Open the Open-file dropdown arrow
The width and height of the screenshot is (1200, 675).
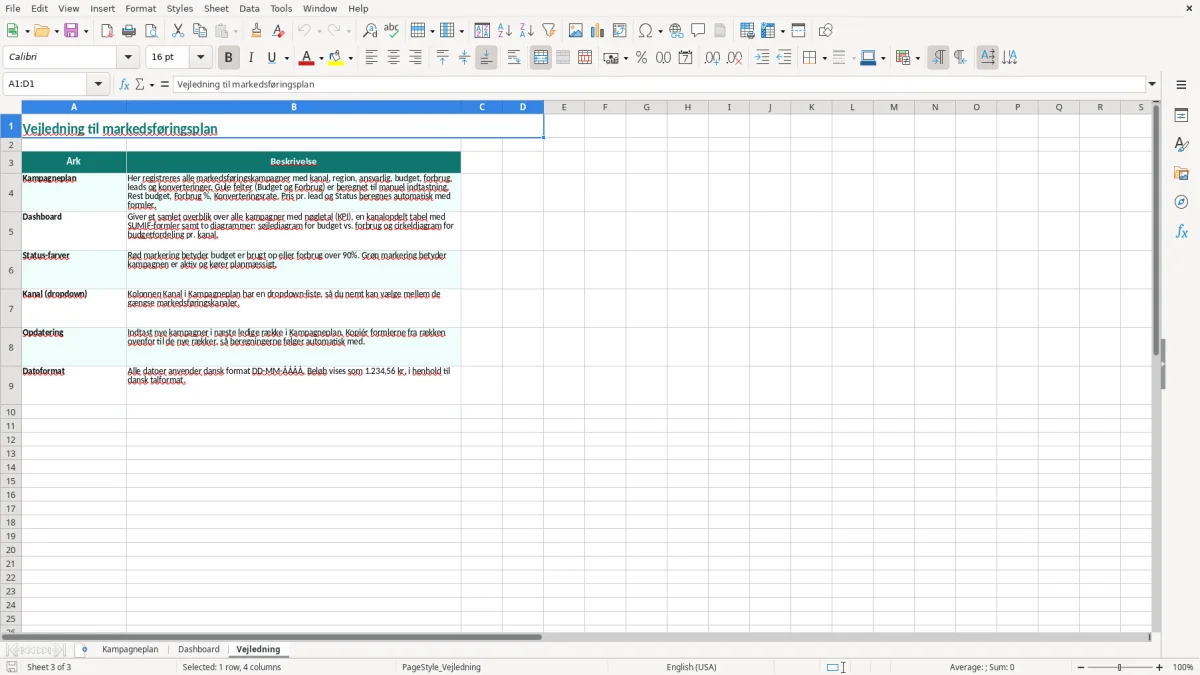click(56, 31)
